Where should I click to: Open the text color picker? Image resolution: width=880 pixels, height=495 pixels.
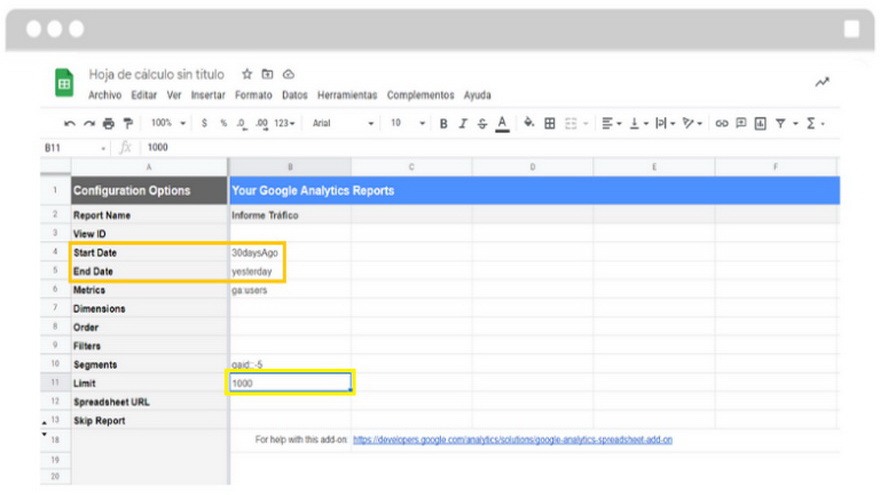(502, 124)
